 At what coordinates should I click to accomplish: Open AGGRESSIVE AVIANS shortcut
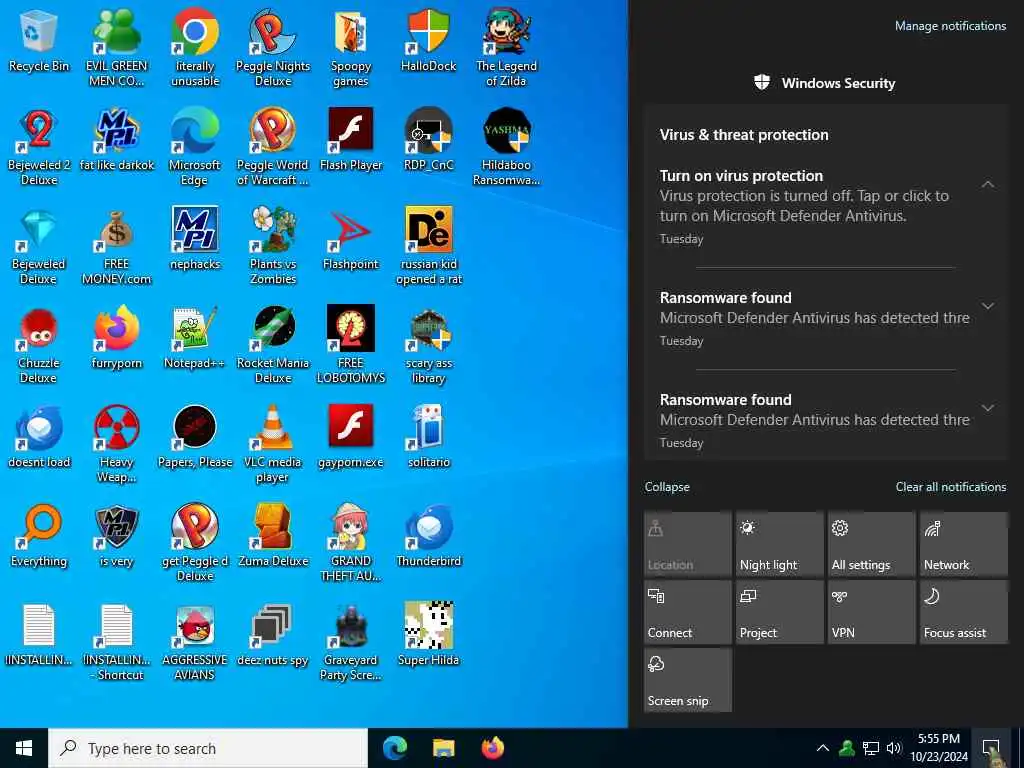(x=195, y=641)
